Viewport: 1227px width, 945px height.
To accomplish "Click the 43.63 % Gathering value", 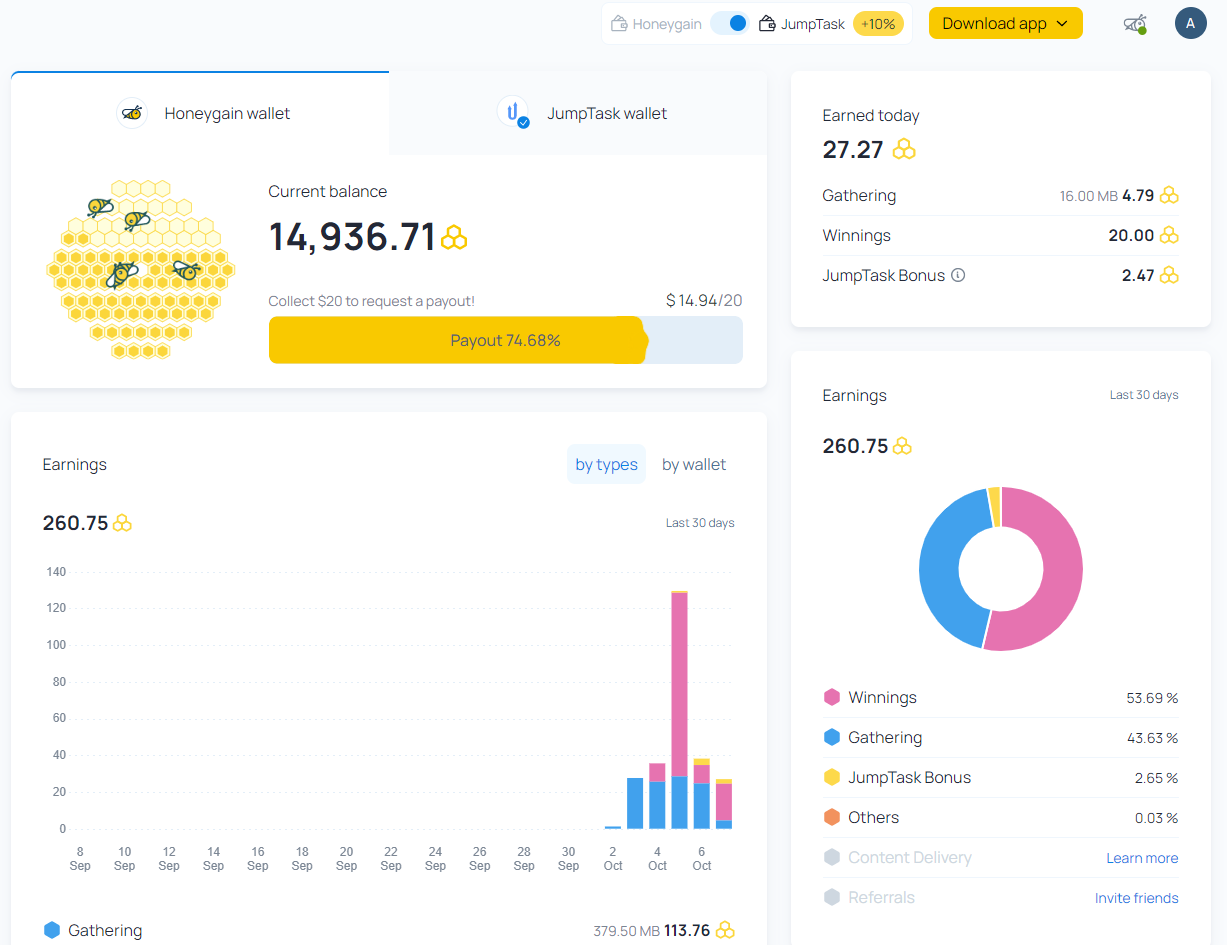I will [x=1152, y=738].
